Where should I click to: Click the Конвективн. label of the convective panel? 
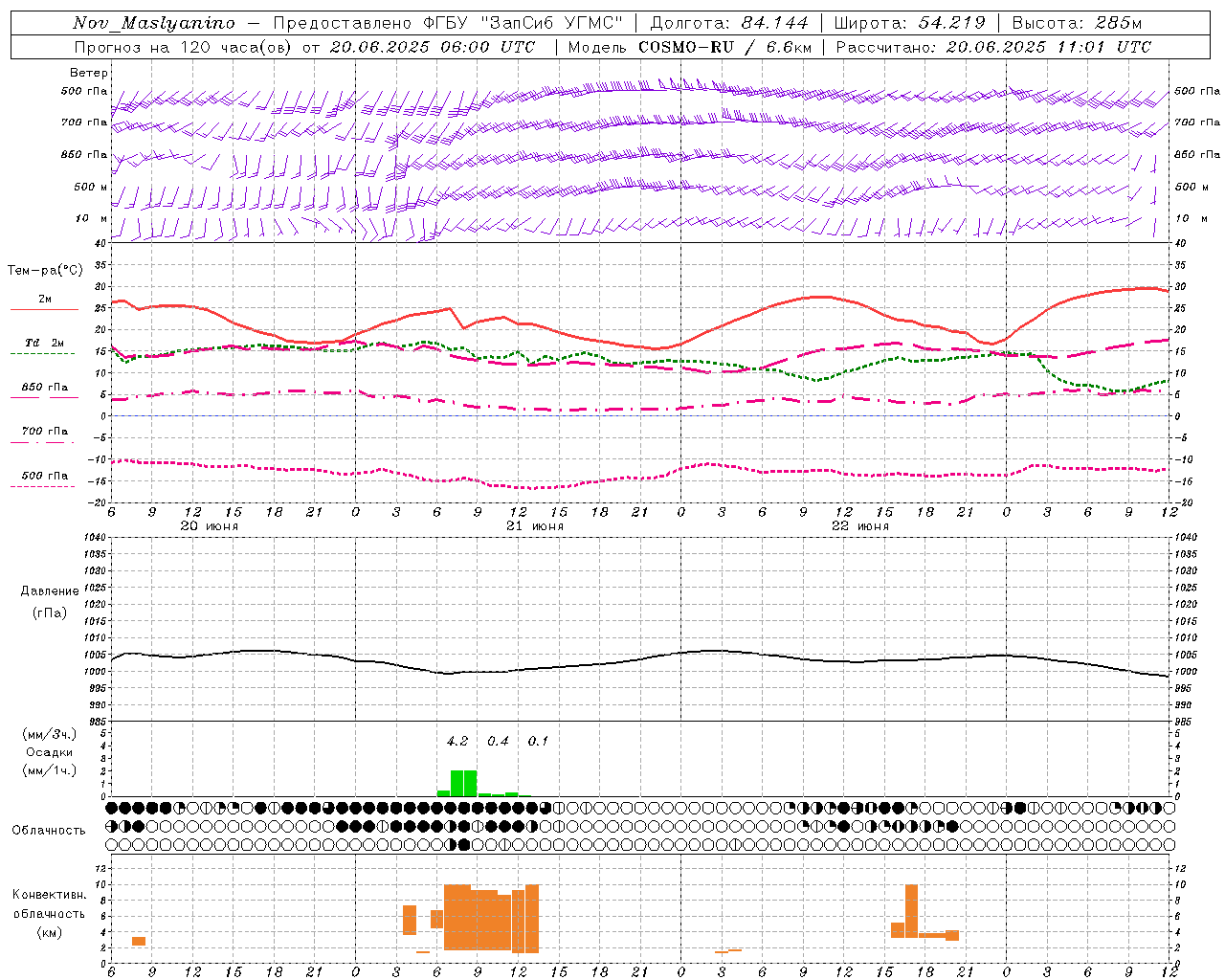(x=50, y=894)
